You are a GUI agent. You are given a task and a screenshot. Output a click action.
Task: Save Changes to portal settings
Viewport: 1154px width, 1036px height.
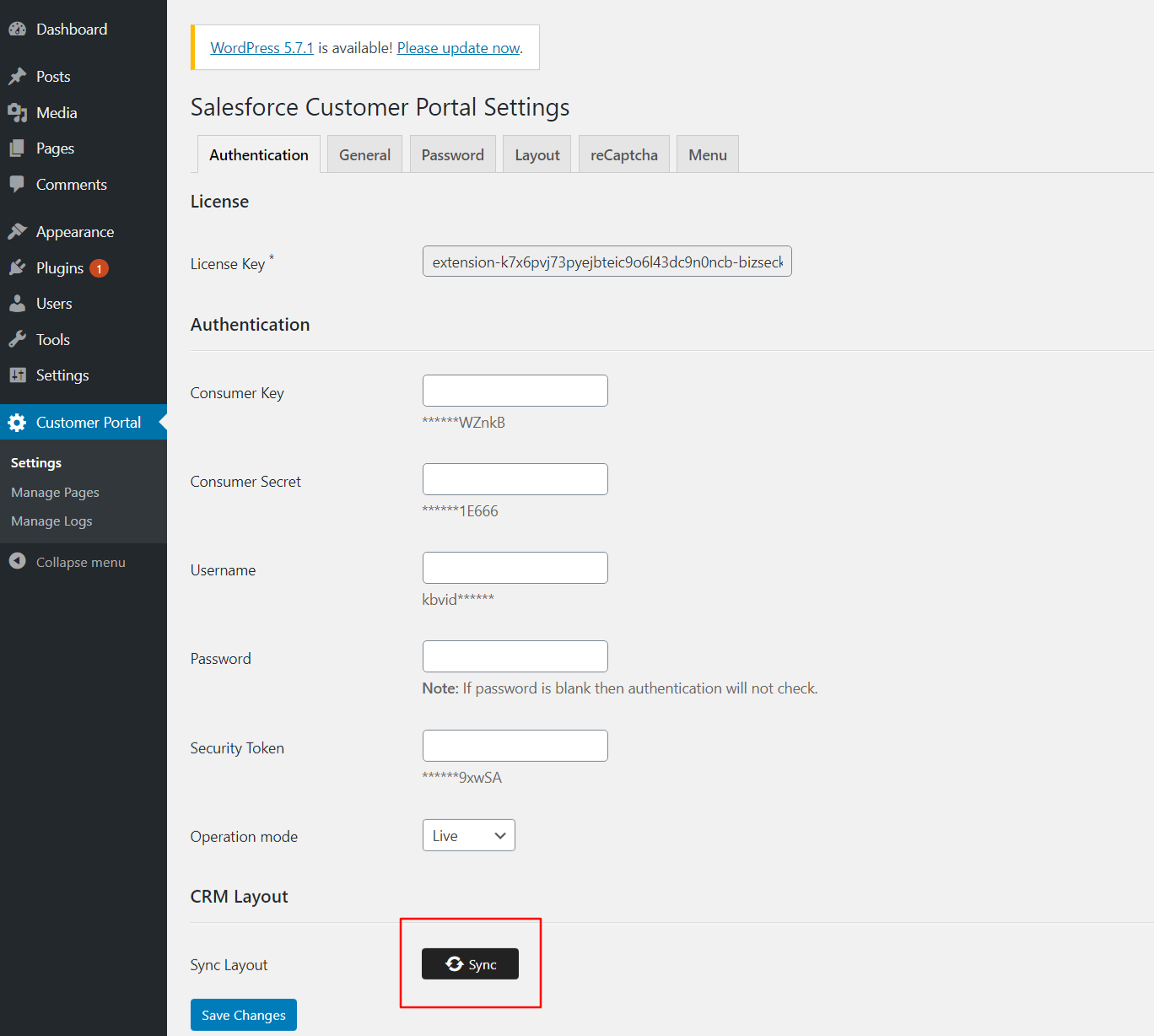point(243,1015)
